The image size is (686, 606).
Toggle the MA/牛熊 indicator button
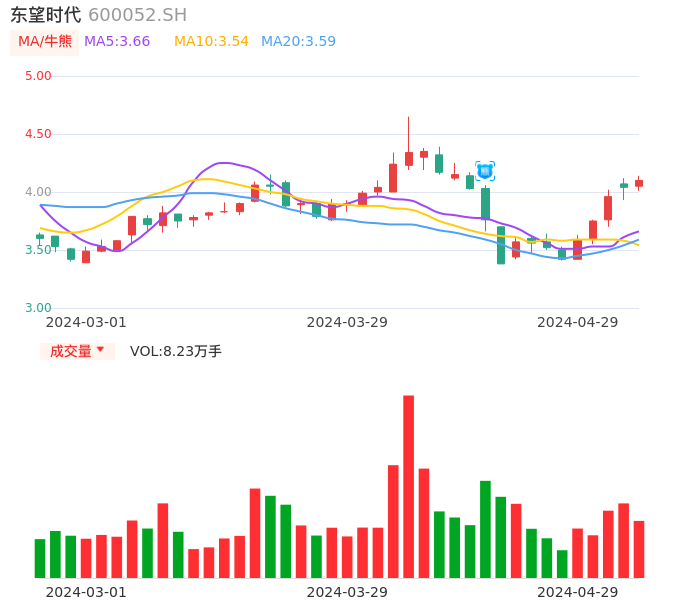(45, 42)
